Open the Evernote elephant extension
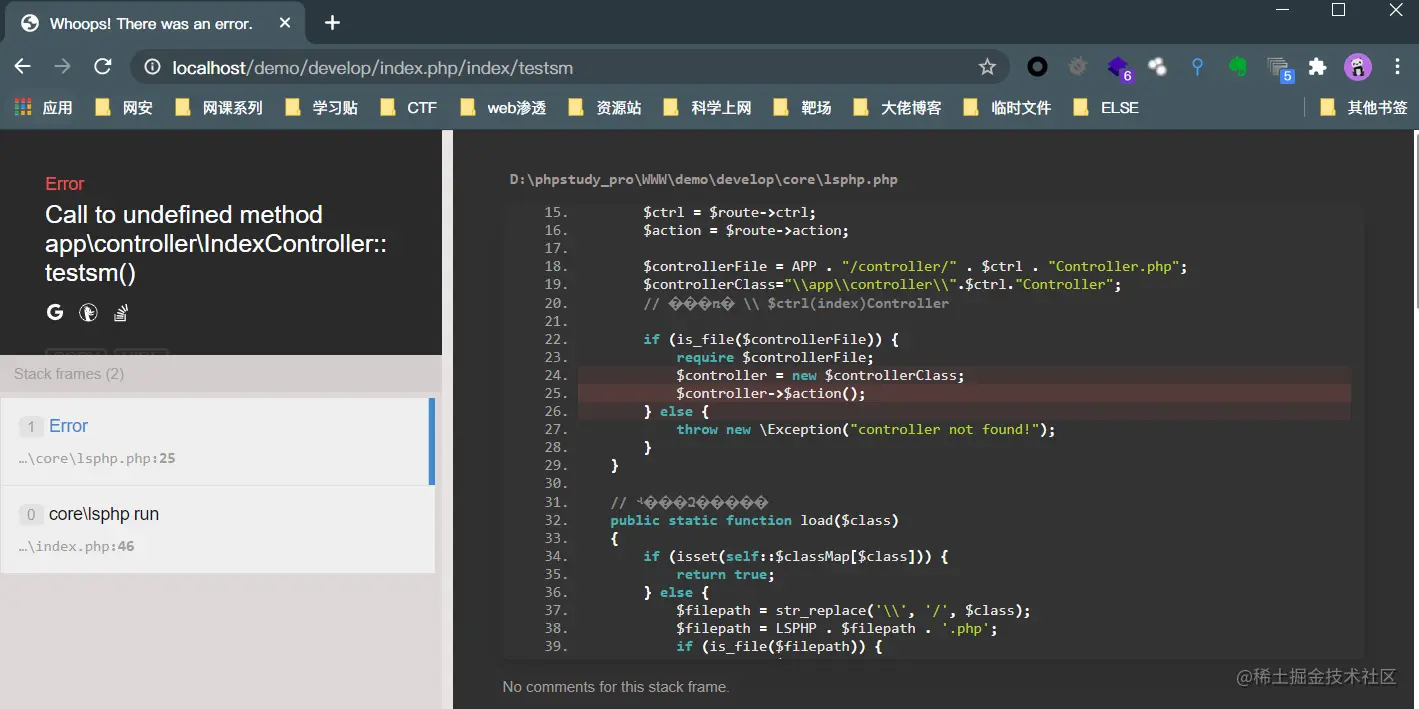1419x709 pixels. pyautogui.click(x=1238, y=67)
